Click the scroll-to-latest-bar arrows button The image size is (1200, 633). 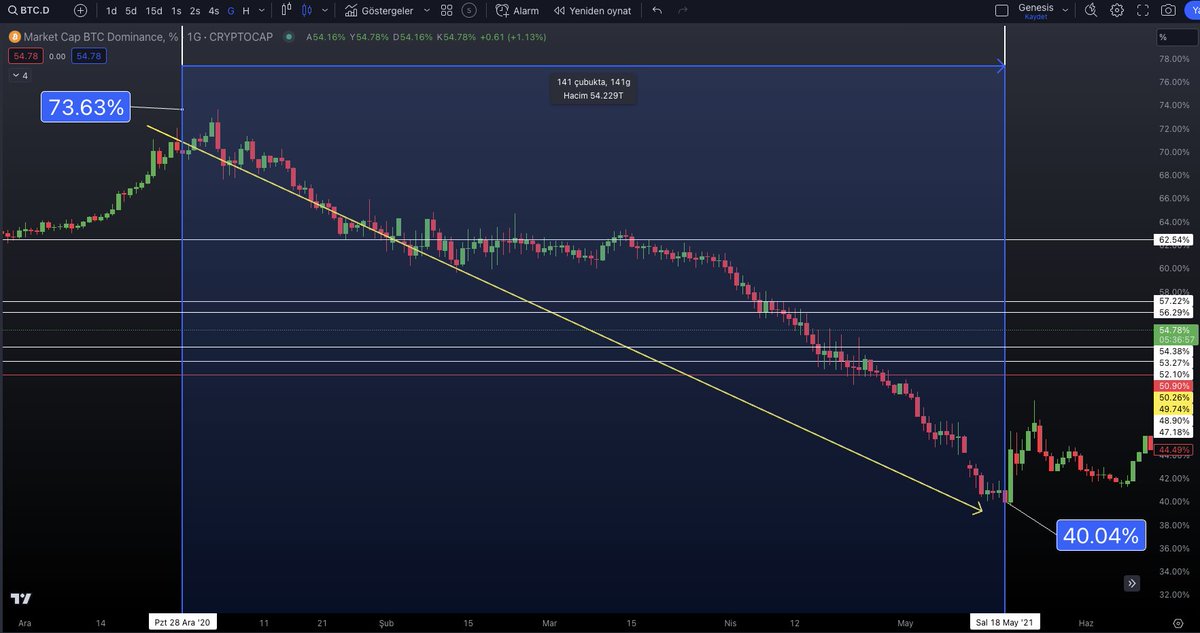click(x=1132, y=583)
